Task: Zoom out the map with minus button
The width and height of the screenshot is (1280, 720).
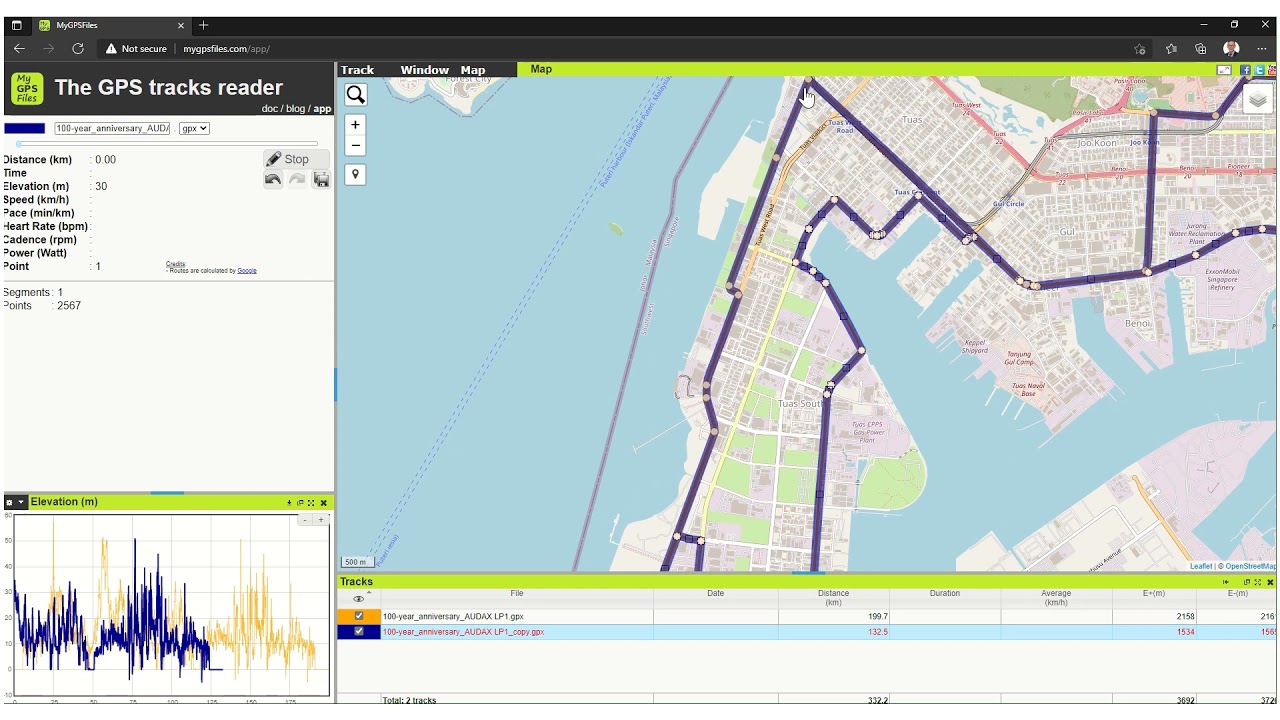Action: point(355,146)
